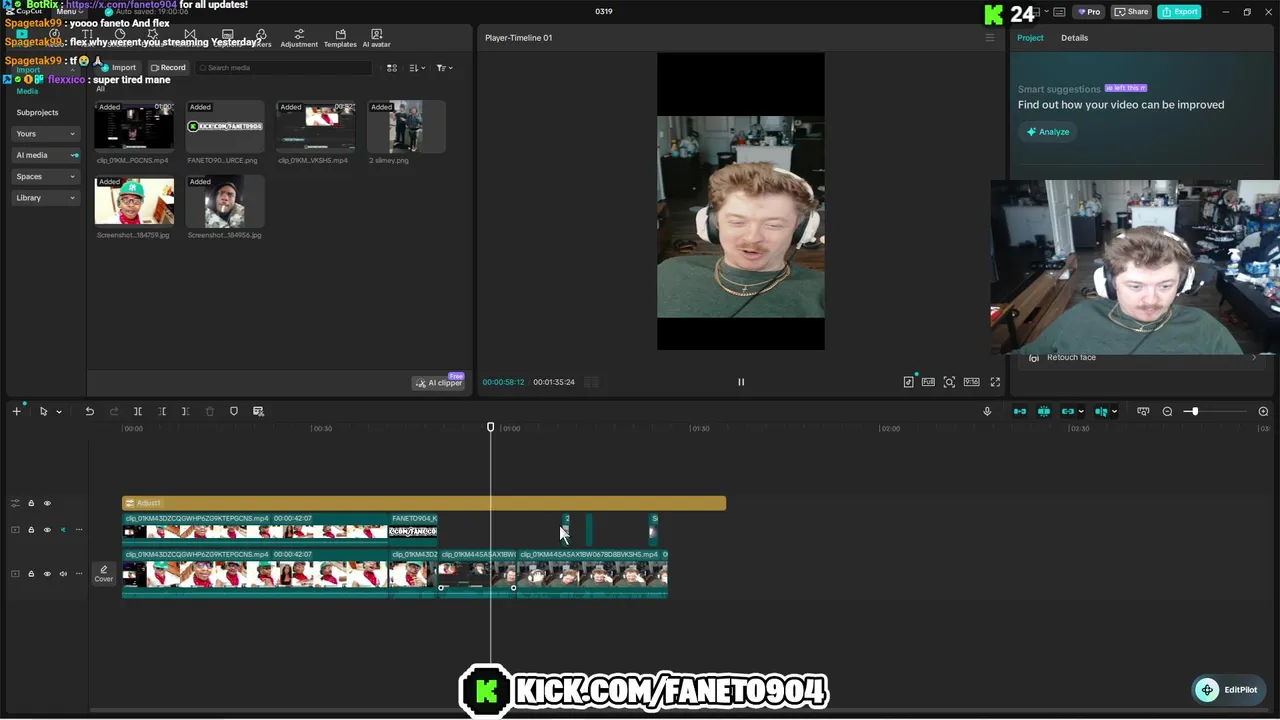Lock the overlay video track

[31, 530]
